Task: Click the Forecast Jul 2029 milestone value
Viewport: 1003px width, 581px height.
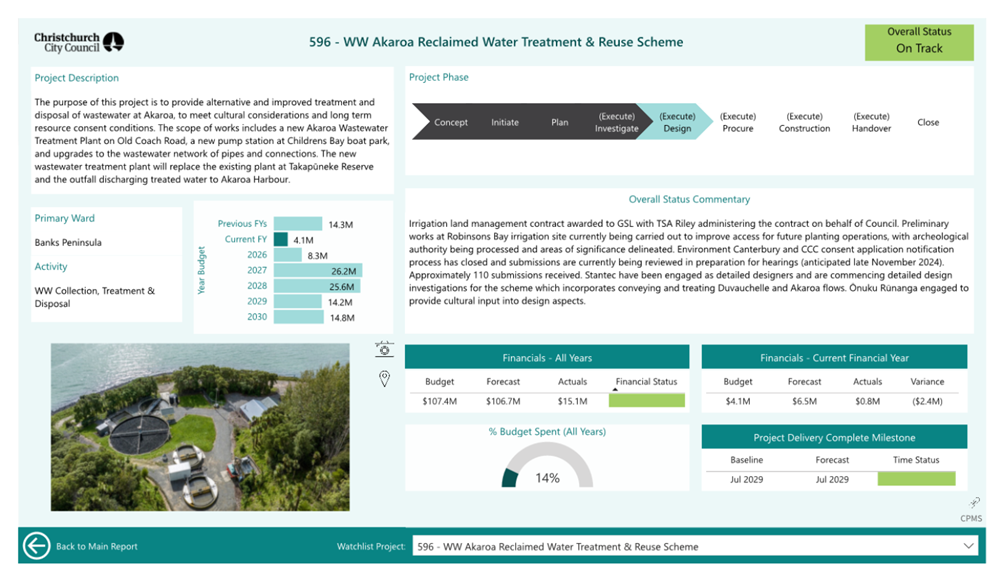Action: (x=832, y=479)
